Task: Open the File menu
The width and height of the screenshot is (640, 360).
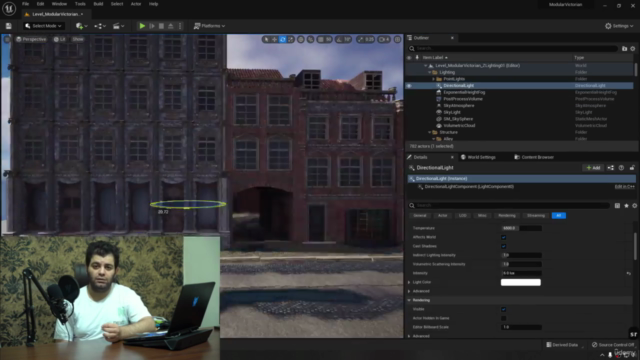Action: point(25,4)
